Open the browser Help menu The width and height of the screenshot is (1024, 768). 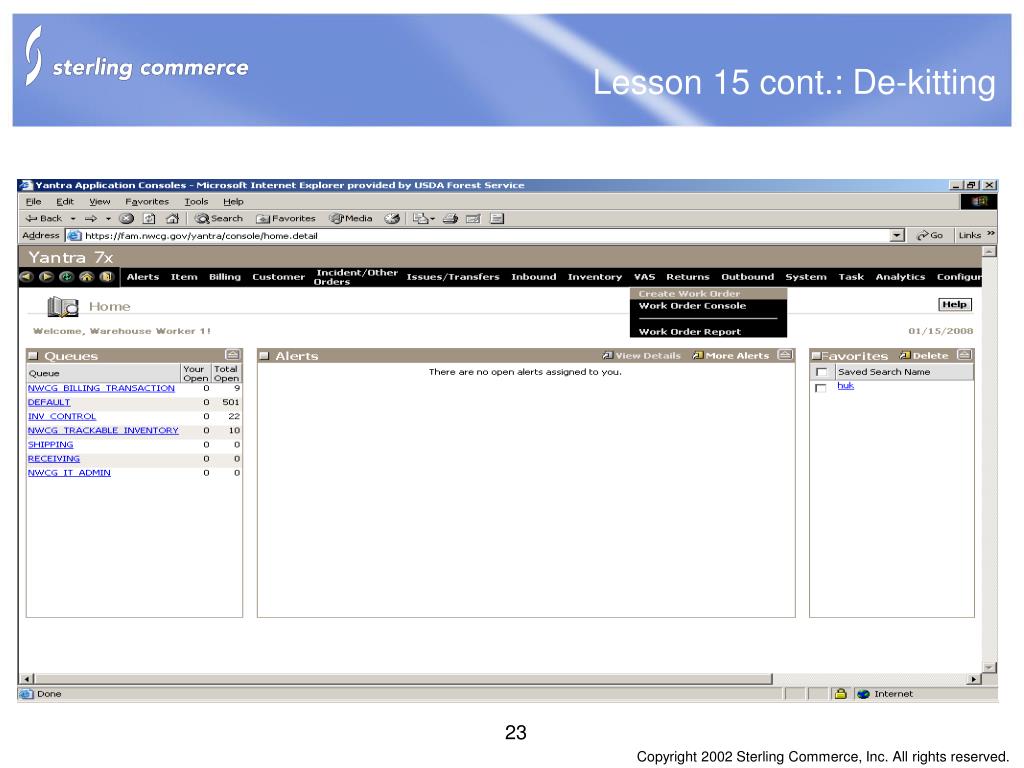(233, 202)
